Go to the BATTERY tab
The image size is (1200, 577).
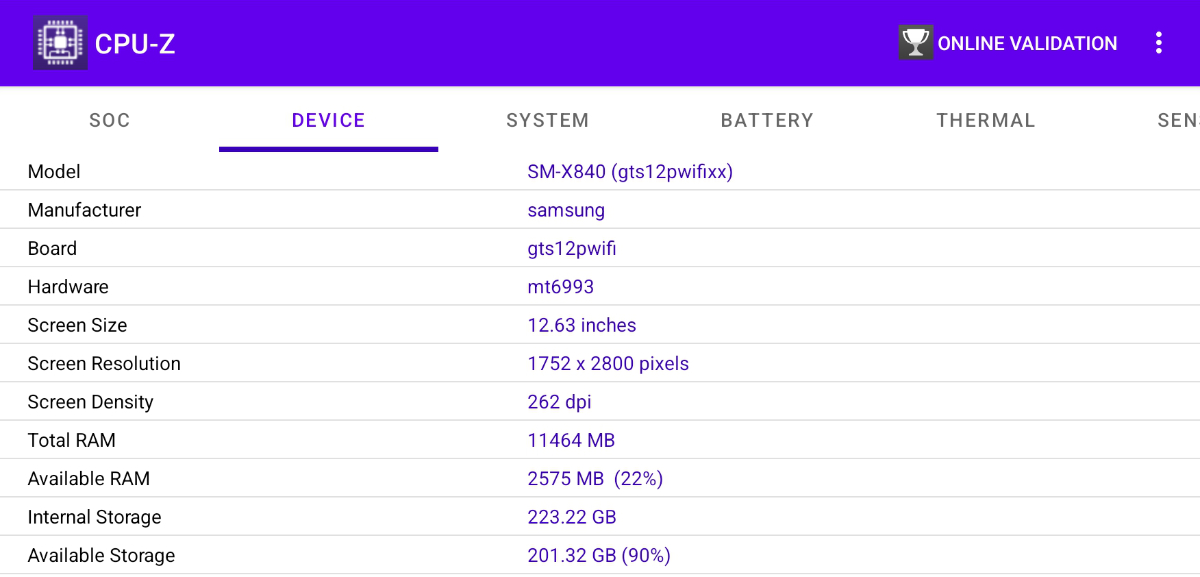(x=767, y=120)
